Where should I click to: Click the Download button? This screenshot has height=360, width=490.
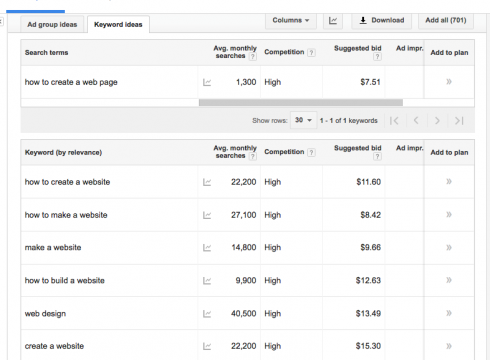click(x=382, y=21)
